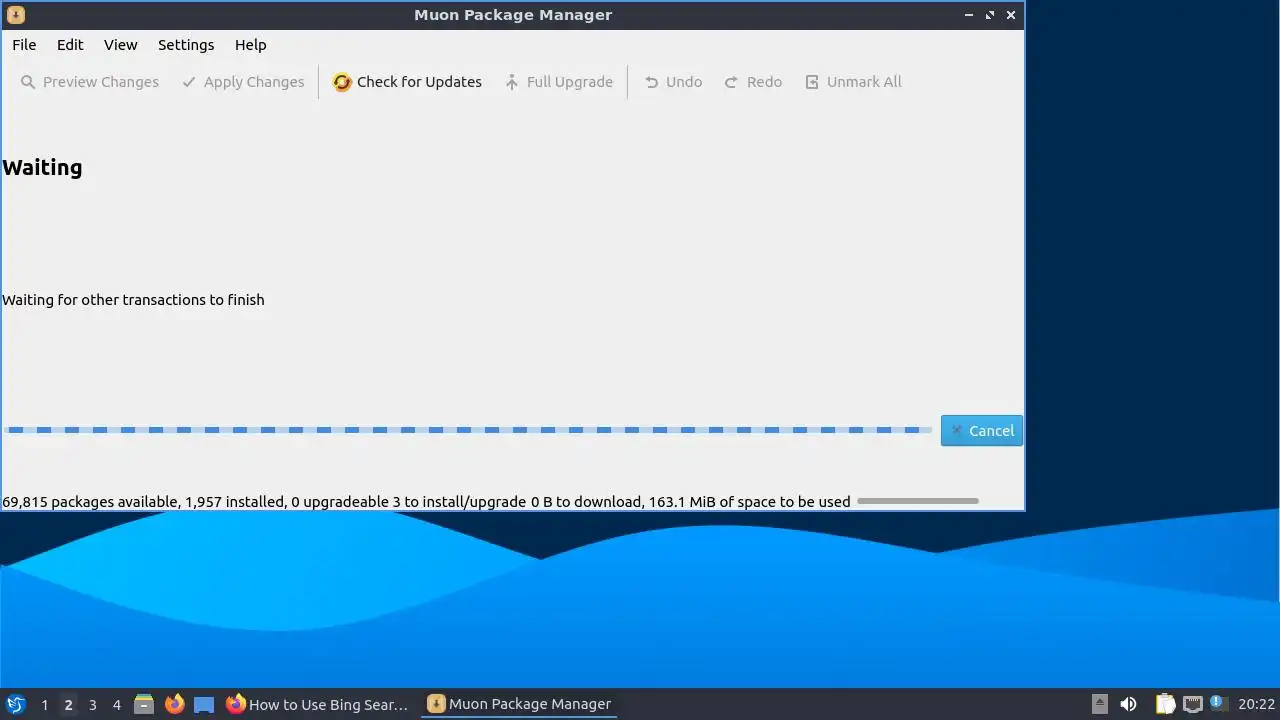This screenshot has height=720, width=1280.
Task: Click the Muon app icon in title bar
Action: coord(15,15)
